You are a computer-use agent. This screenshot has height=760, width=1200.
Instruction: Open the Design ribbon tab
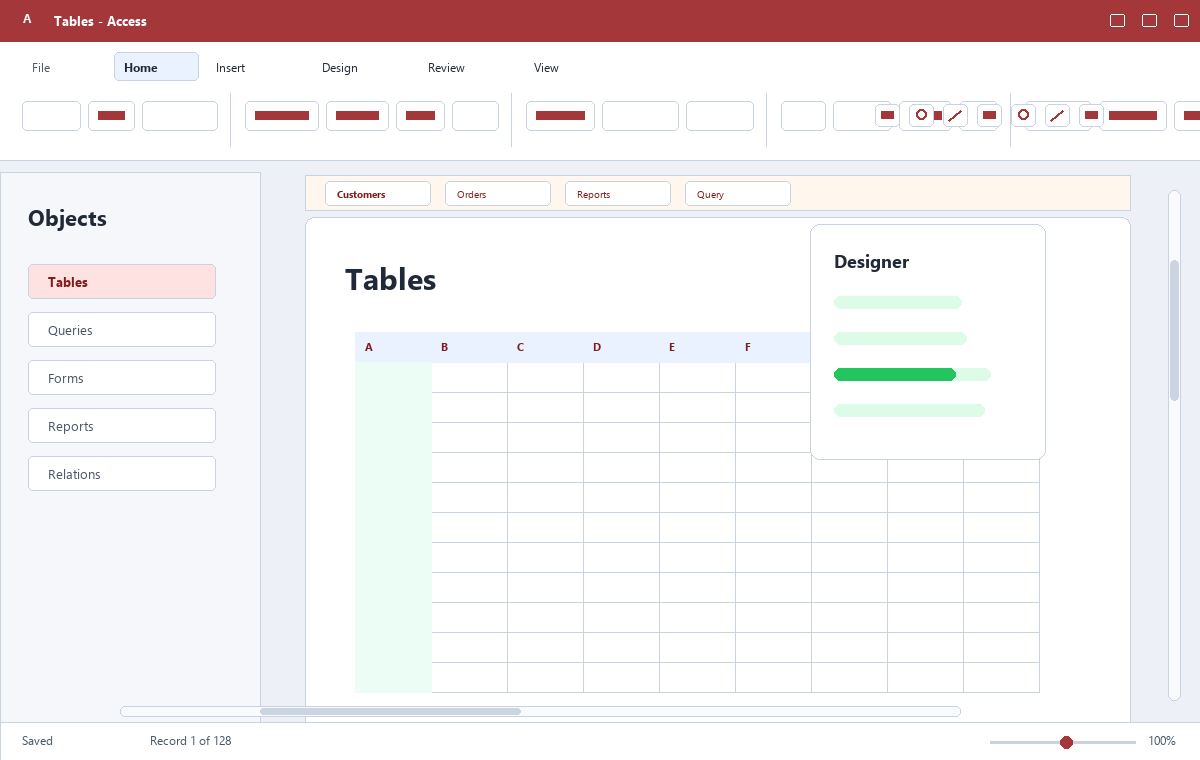(340, 68)
